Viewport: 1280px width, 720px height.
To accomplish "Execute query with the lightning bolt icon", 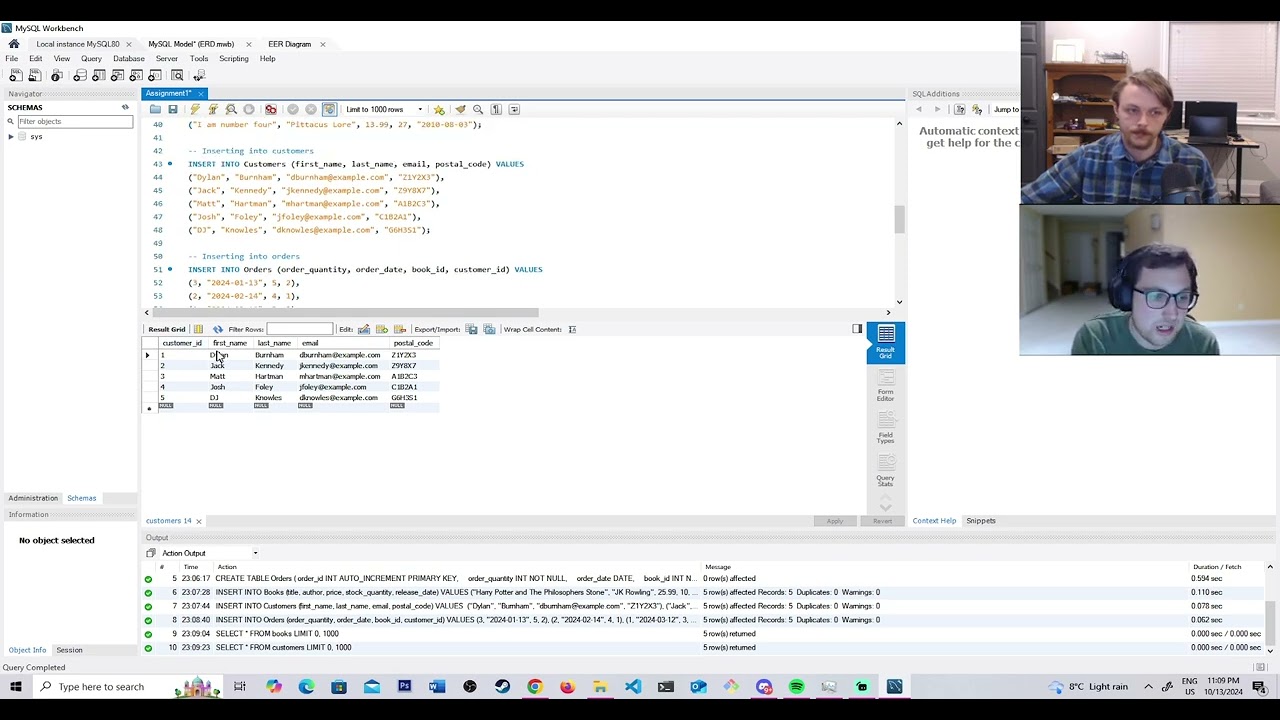I will point(195,109).
